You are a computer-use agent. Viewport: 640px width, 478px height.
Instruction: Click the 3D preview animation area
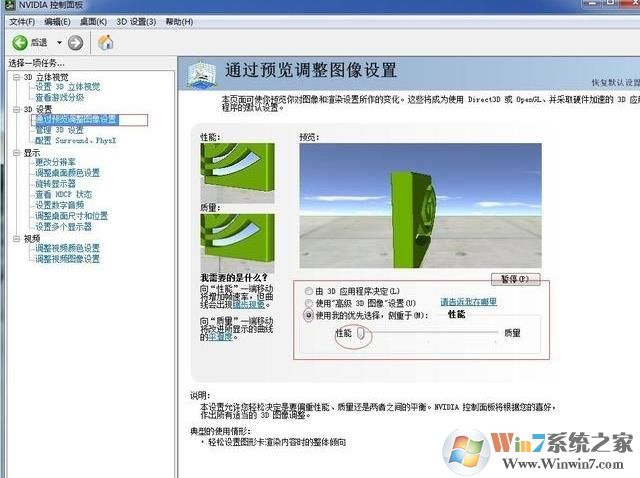pyautogui.click(x=420, y=205)
